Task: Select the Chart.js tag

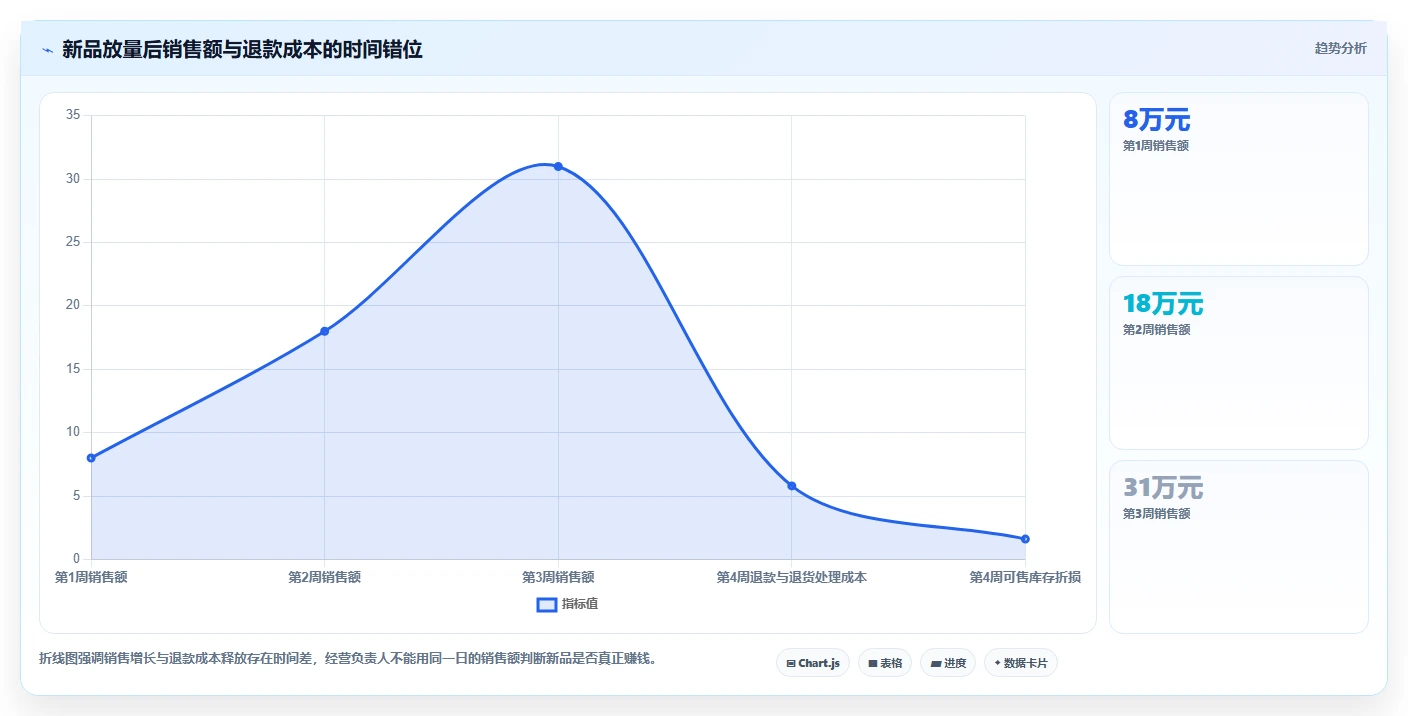Action: coord(813,663)
